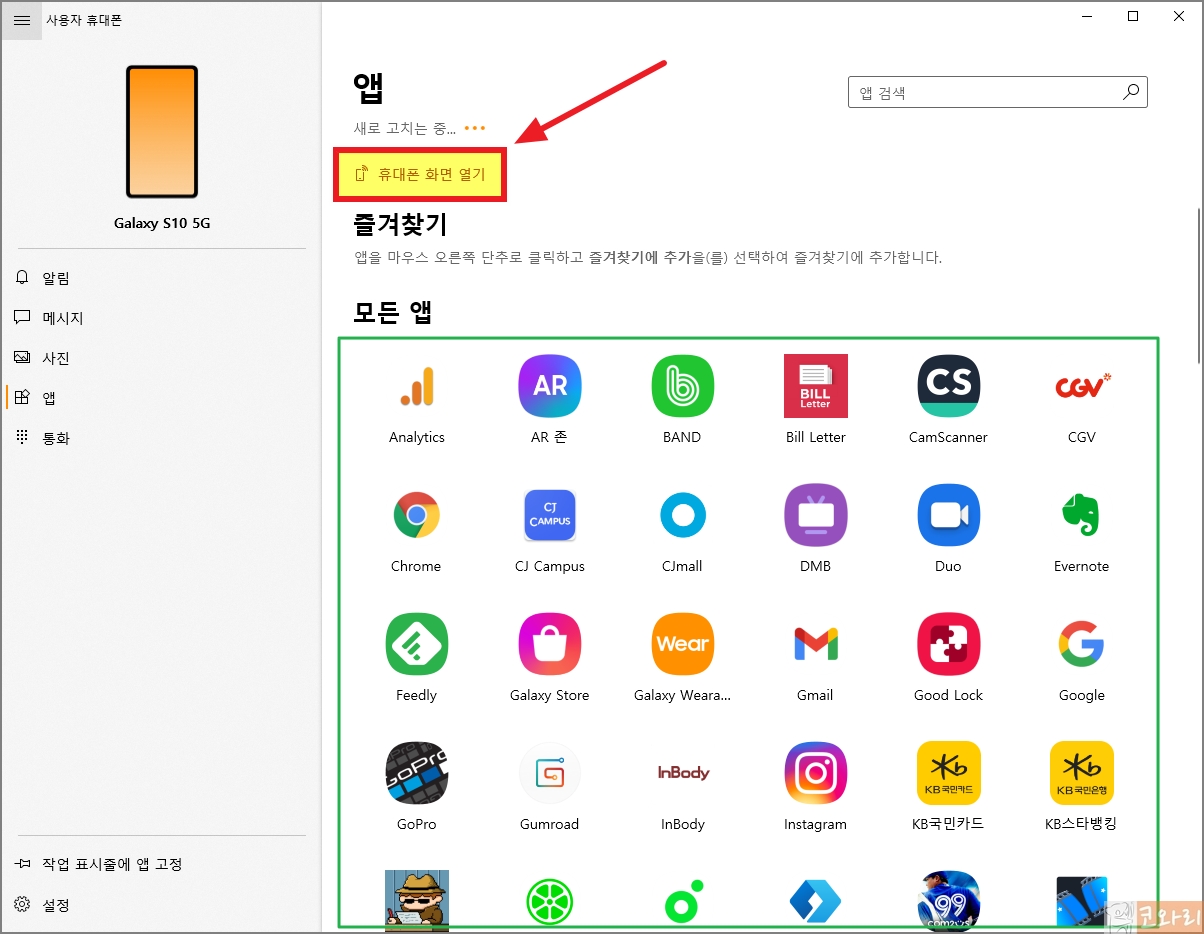Image resolution: width=1204 pixels, height=934 pixels.
Task: Click 휴대폰 화면 열기 button
Action: click(420, 174)
